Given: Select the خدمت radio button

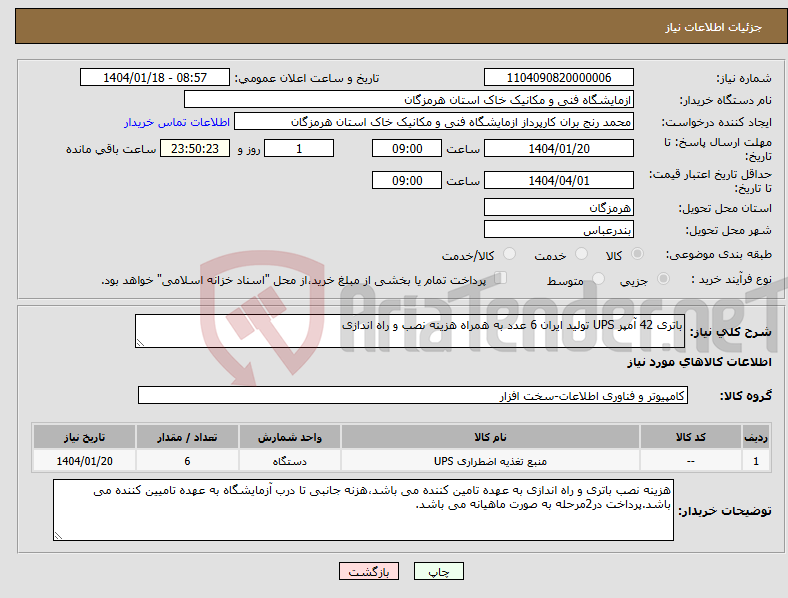Looking at the screenshot, I should click(x=581, y=254).
